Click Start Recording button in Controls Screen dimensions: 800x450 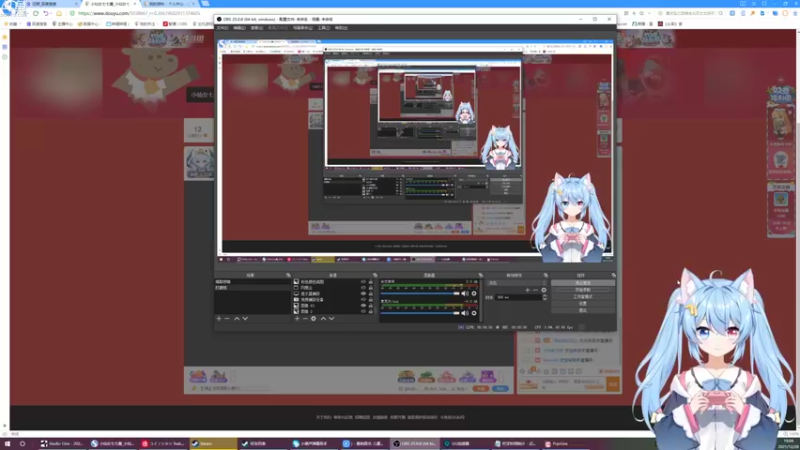click(583, 290)
